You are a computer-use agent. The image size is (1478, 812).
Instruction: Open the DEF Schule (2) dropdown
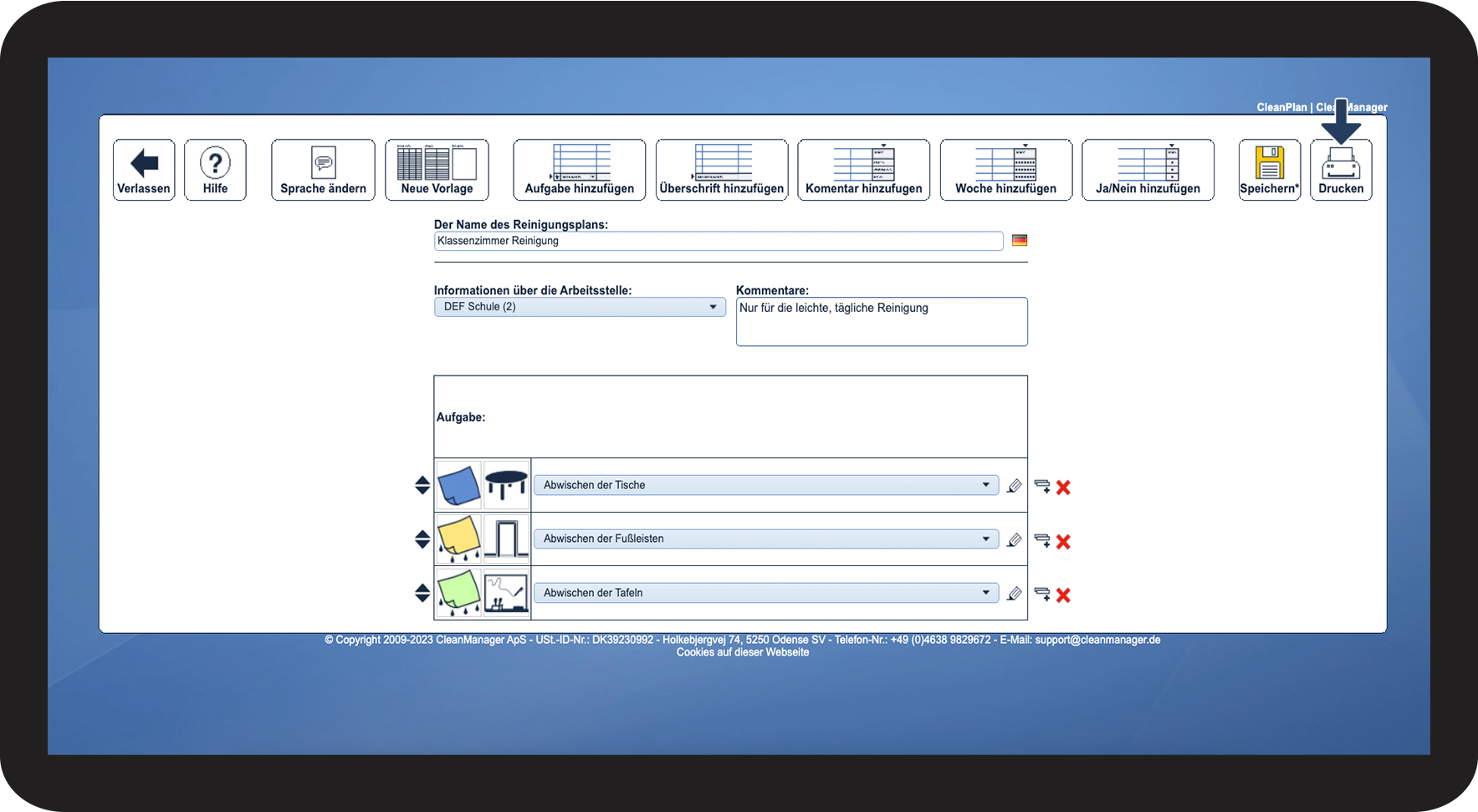click(580, 307)
